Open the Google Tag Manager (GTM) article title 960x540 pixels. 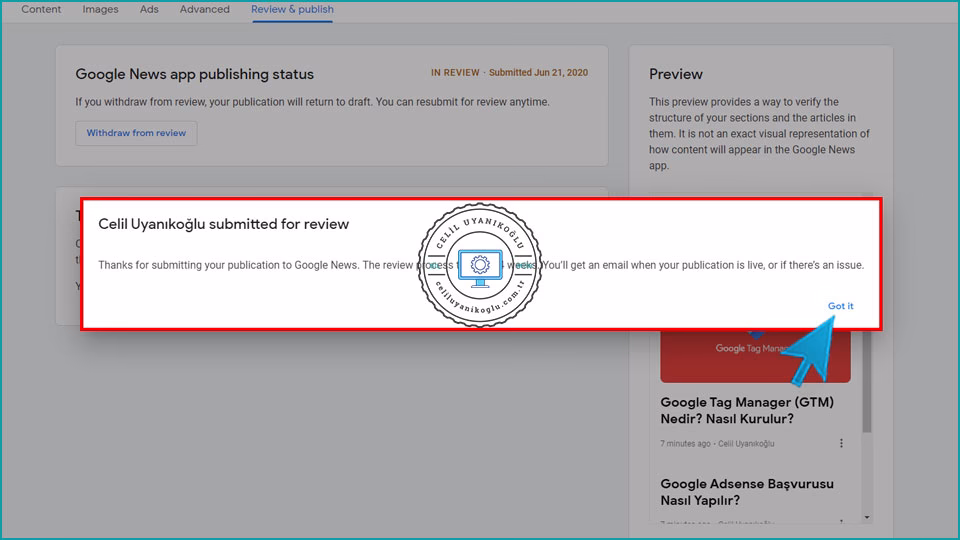(747, 410)
